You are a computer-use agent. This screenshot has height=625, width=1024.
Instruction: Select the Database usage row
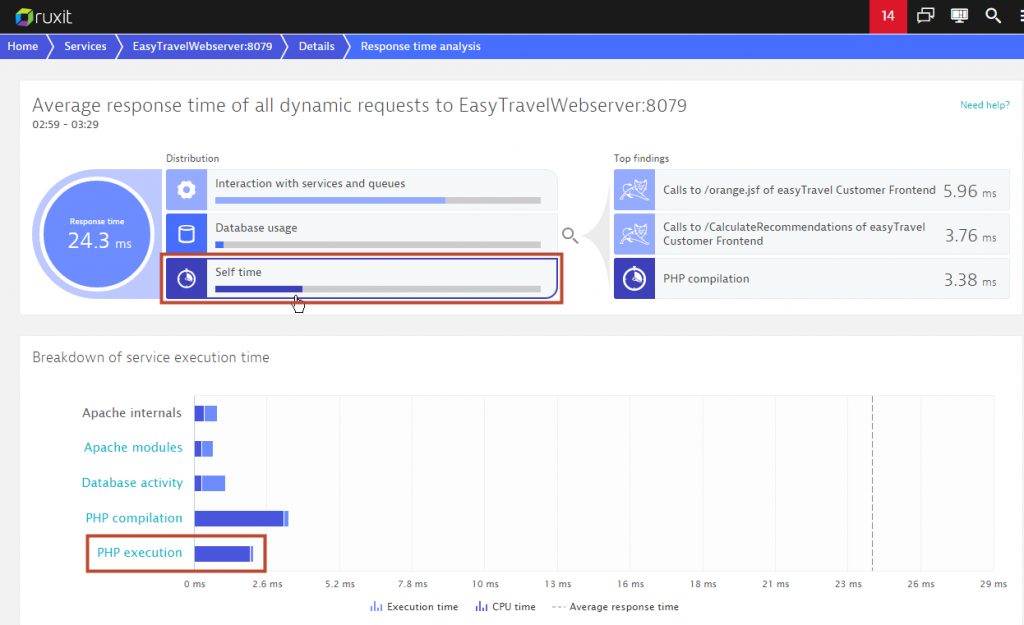click(x=362, y=233)
